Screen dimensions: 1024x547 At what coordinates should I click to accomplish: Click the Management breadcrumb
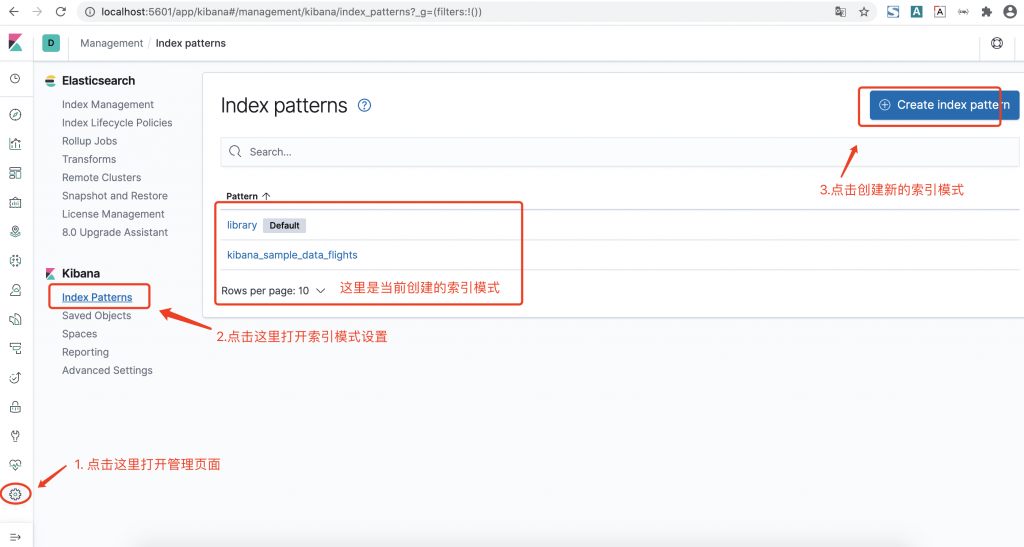click(x=112, y=43)
